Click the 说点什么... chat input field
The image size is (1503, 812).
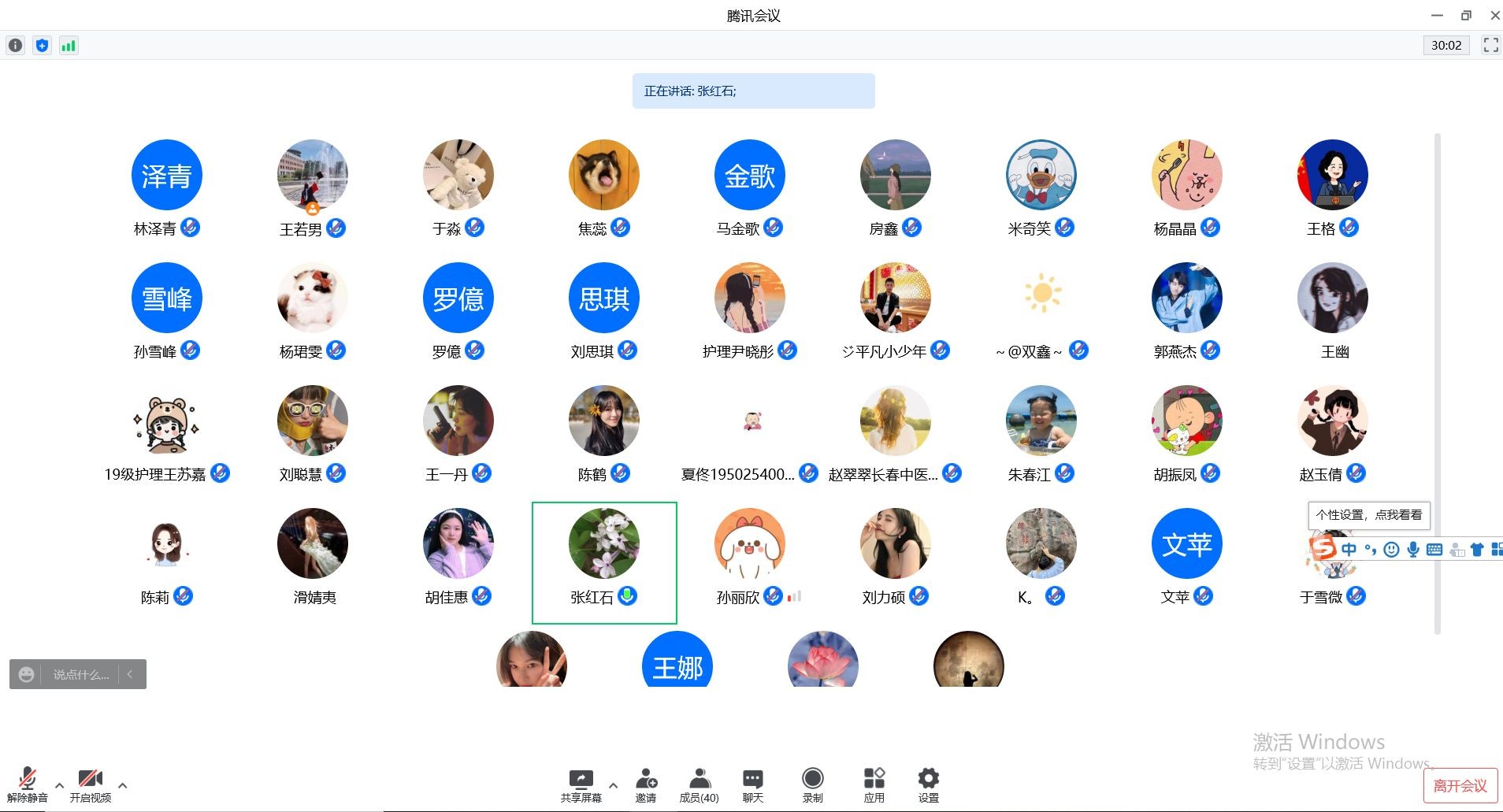coord(80,674)
